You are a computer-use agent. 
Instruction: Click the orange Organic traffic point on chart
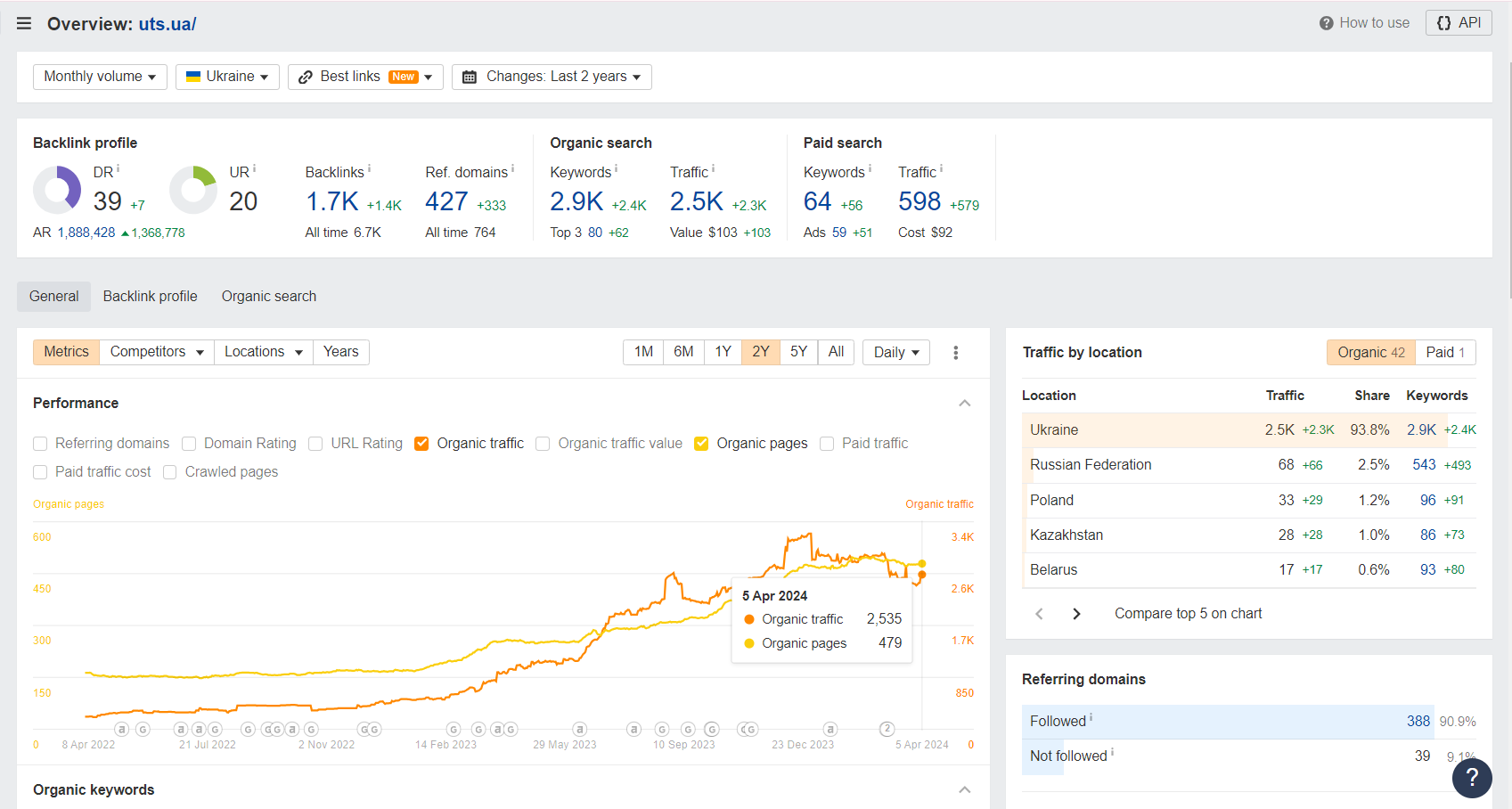[922, 576]
